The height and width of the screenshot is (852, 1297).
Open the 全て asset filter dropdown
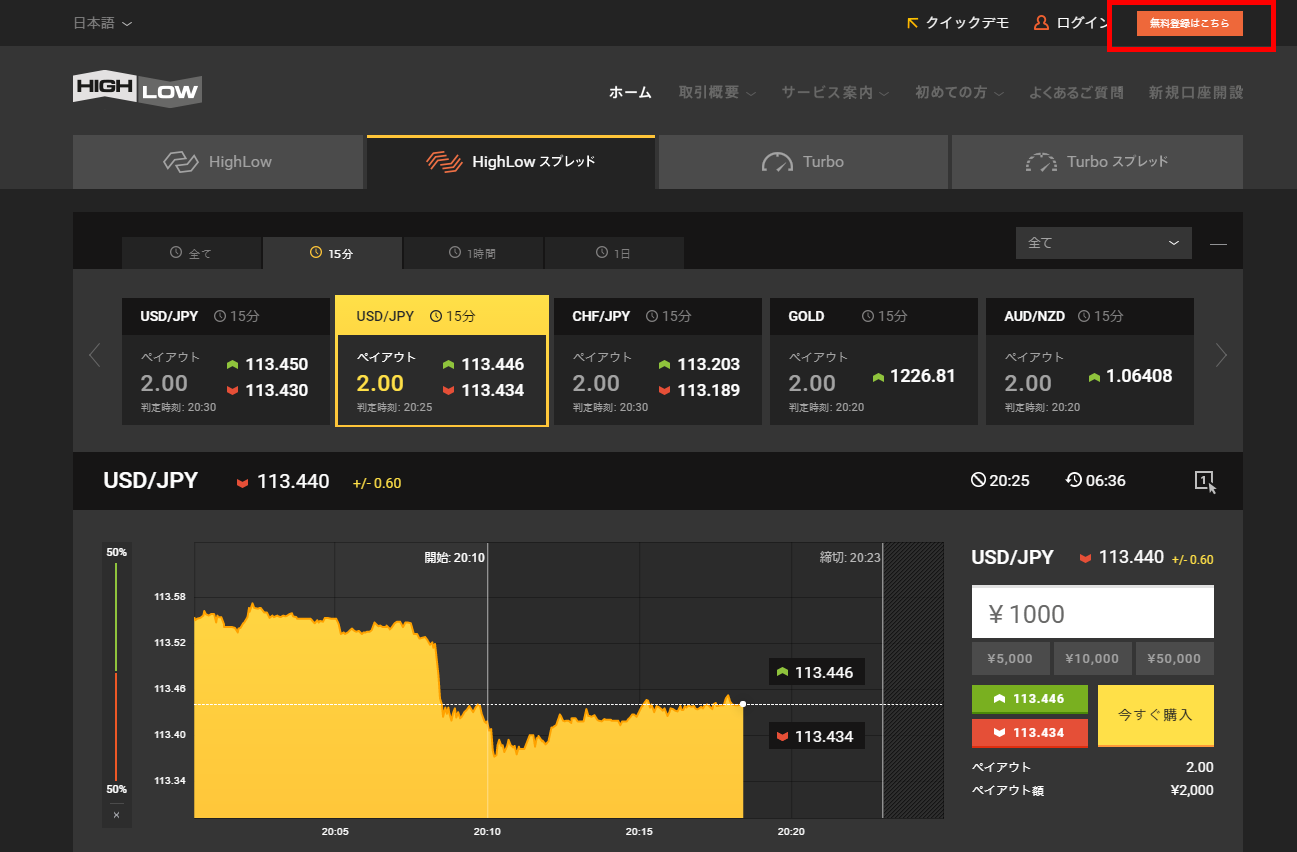click(x=1104, y=243)
